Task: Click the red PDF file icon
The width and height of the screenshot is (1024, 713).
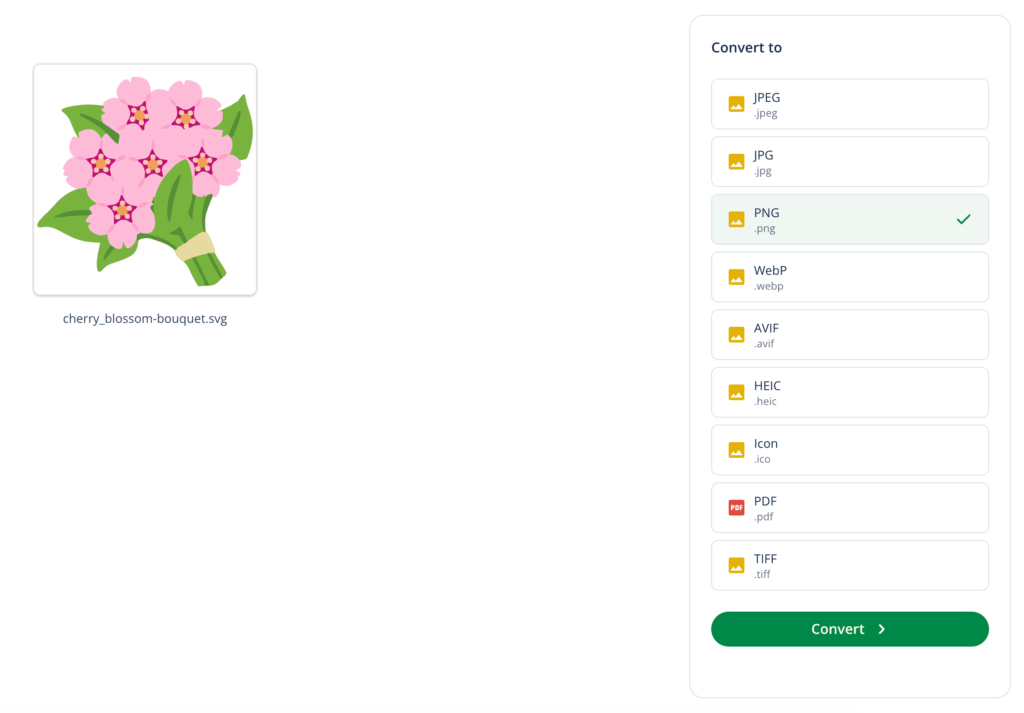Action: (737, 507)
